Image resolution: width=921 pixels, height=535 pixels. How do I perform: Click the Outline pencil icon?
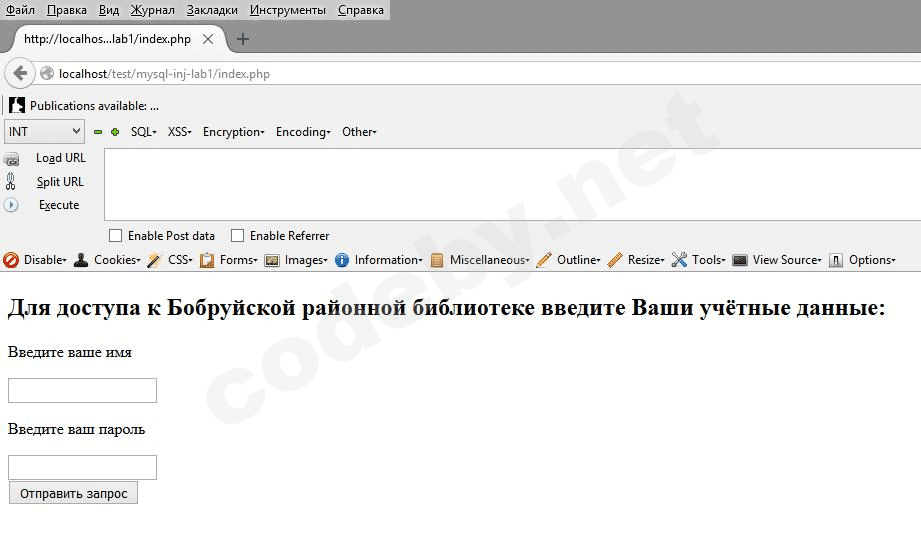pyautogui.click(x=544, y=260)
